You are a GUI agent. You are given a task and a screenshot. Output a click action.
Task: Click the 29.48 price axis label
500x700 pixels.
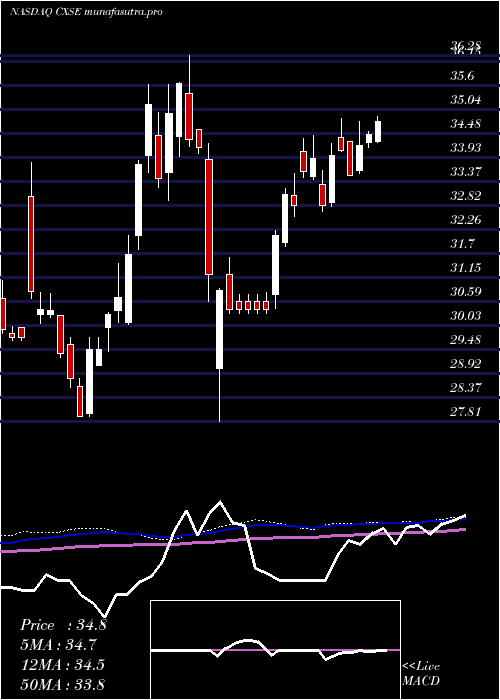[x=466, y=341]
